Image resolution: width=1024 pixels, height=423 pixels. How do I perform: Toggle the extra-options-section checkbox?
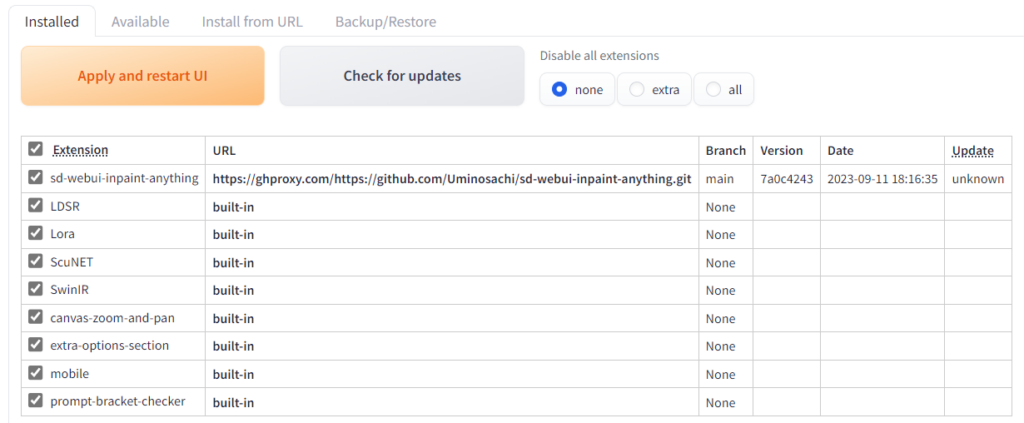36,345
